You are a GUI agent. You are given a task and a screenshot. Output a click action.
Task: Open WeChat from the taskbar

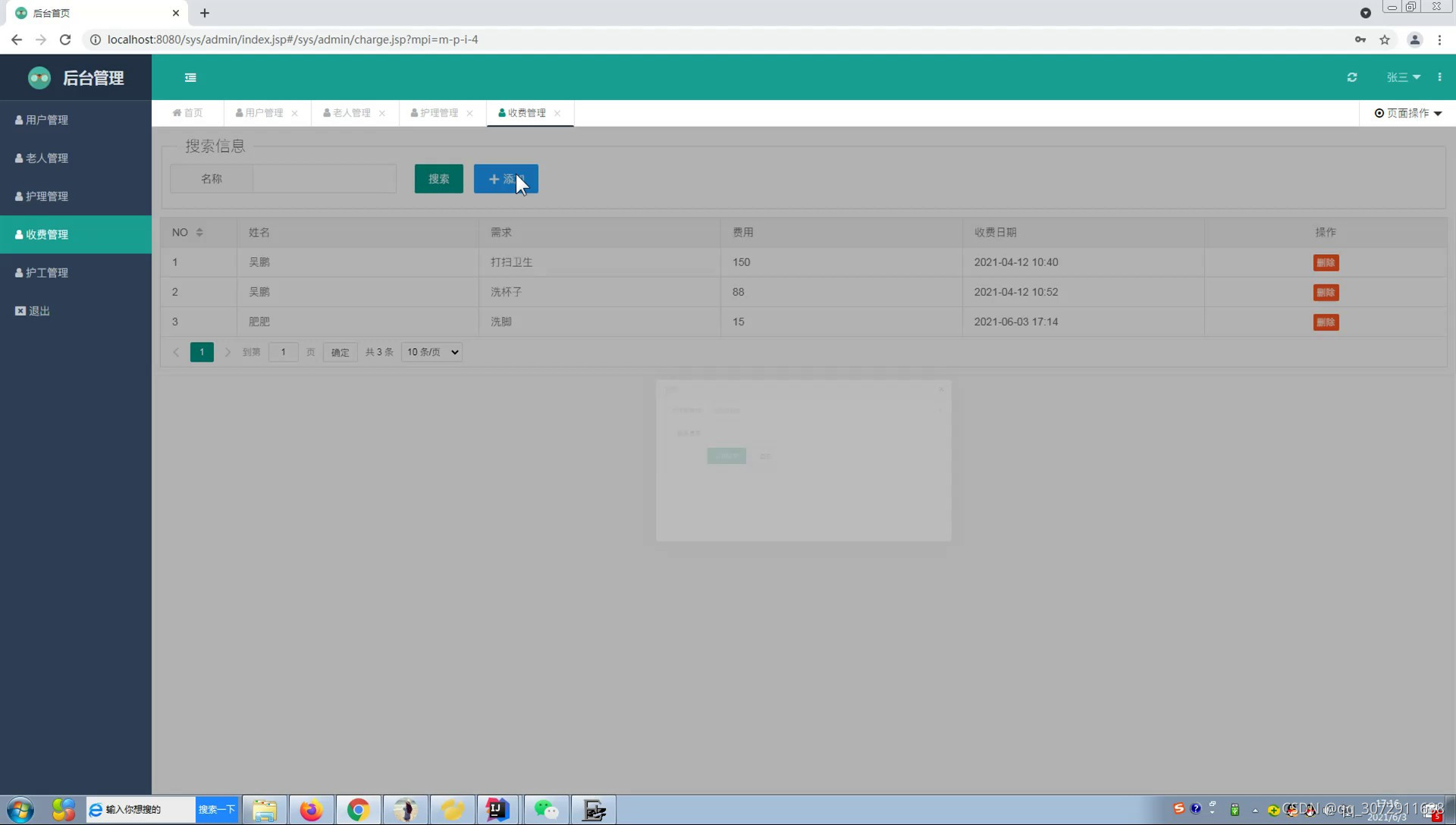[546, 810]
